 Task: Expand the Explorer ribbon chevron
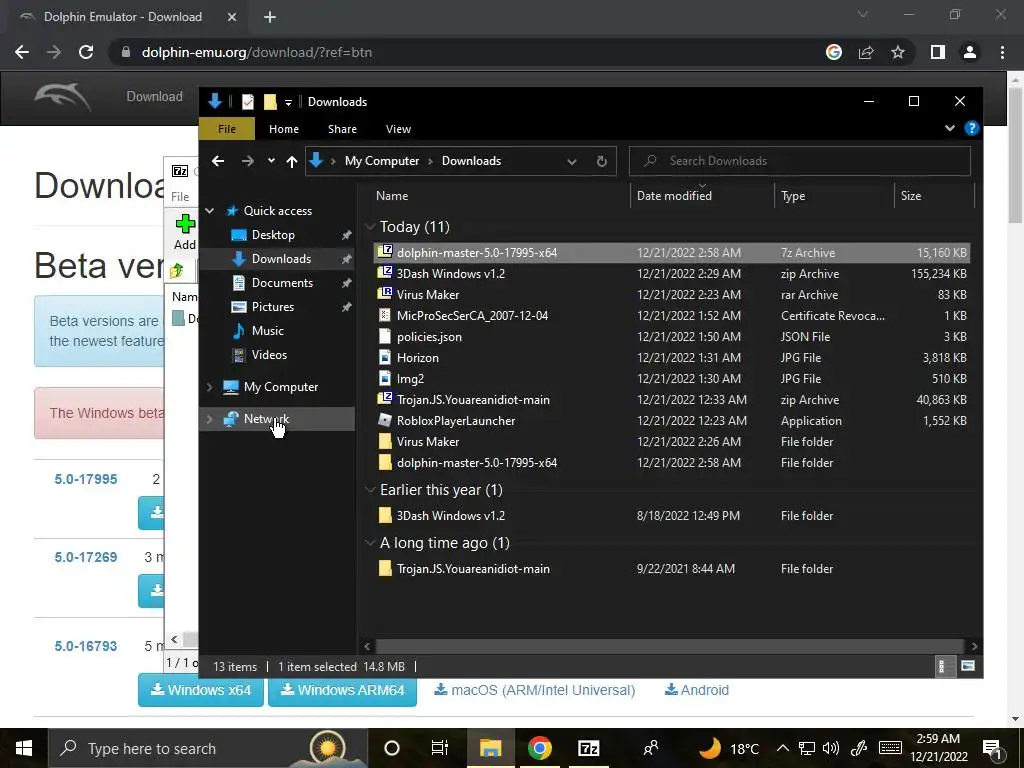tap(950, 129)
